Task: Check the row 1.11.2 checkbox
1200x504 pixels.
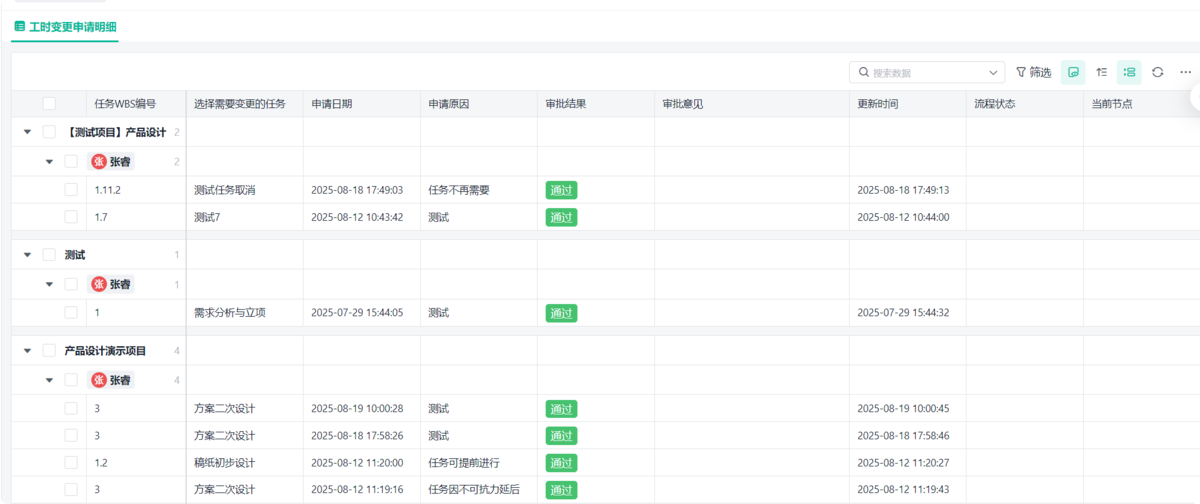Action: coord(71,189)
